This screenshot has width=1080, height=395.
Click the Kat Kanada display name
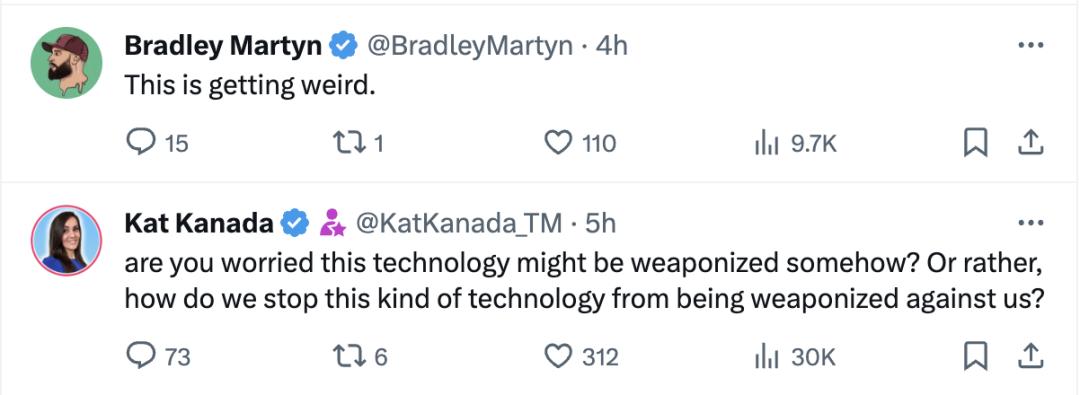[x=199, y=223]
